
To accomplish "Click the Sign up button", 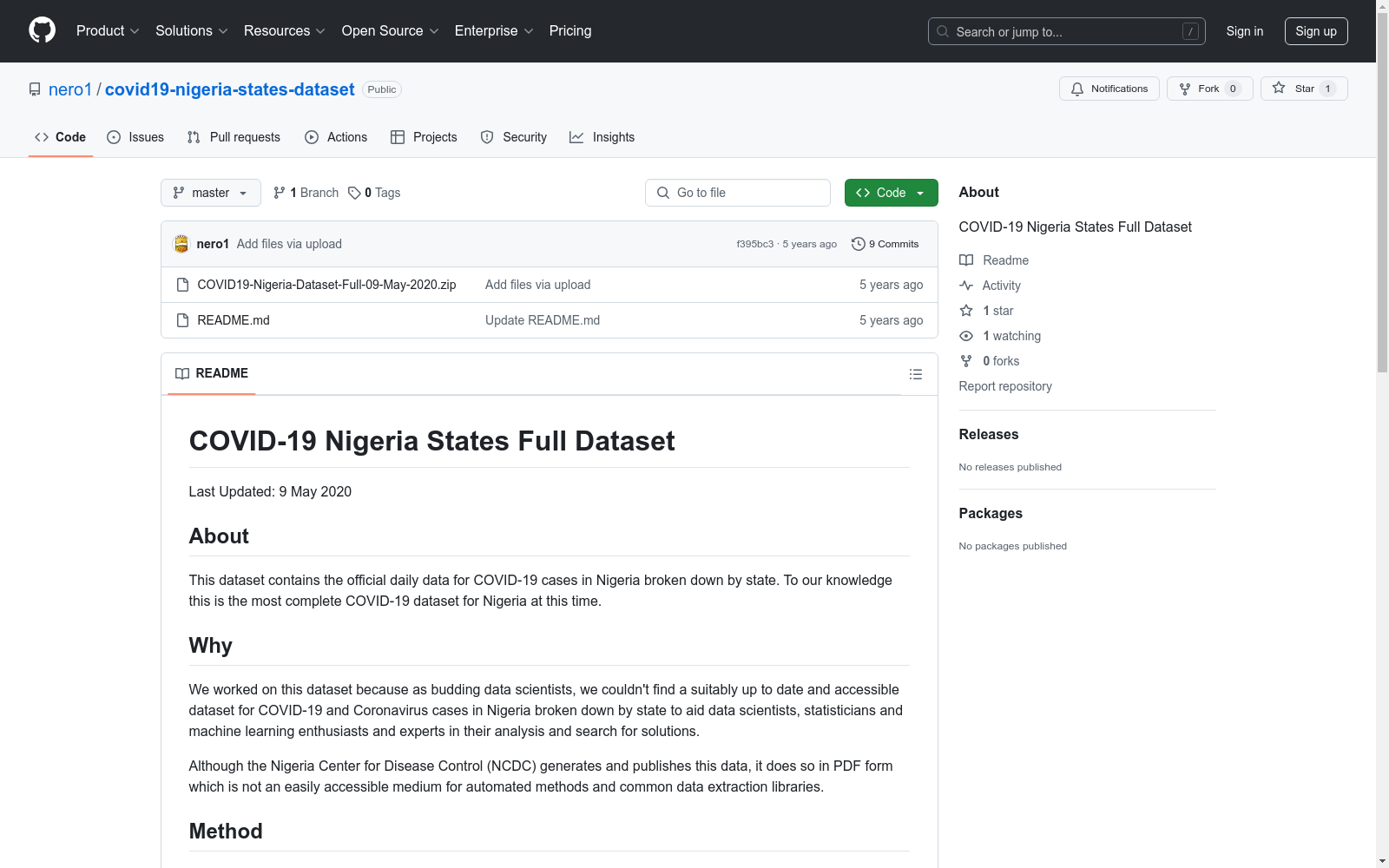I will pos(1316,31).
